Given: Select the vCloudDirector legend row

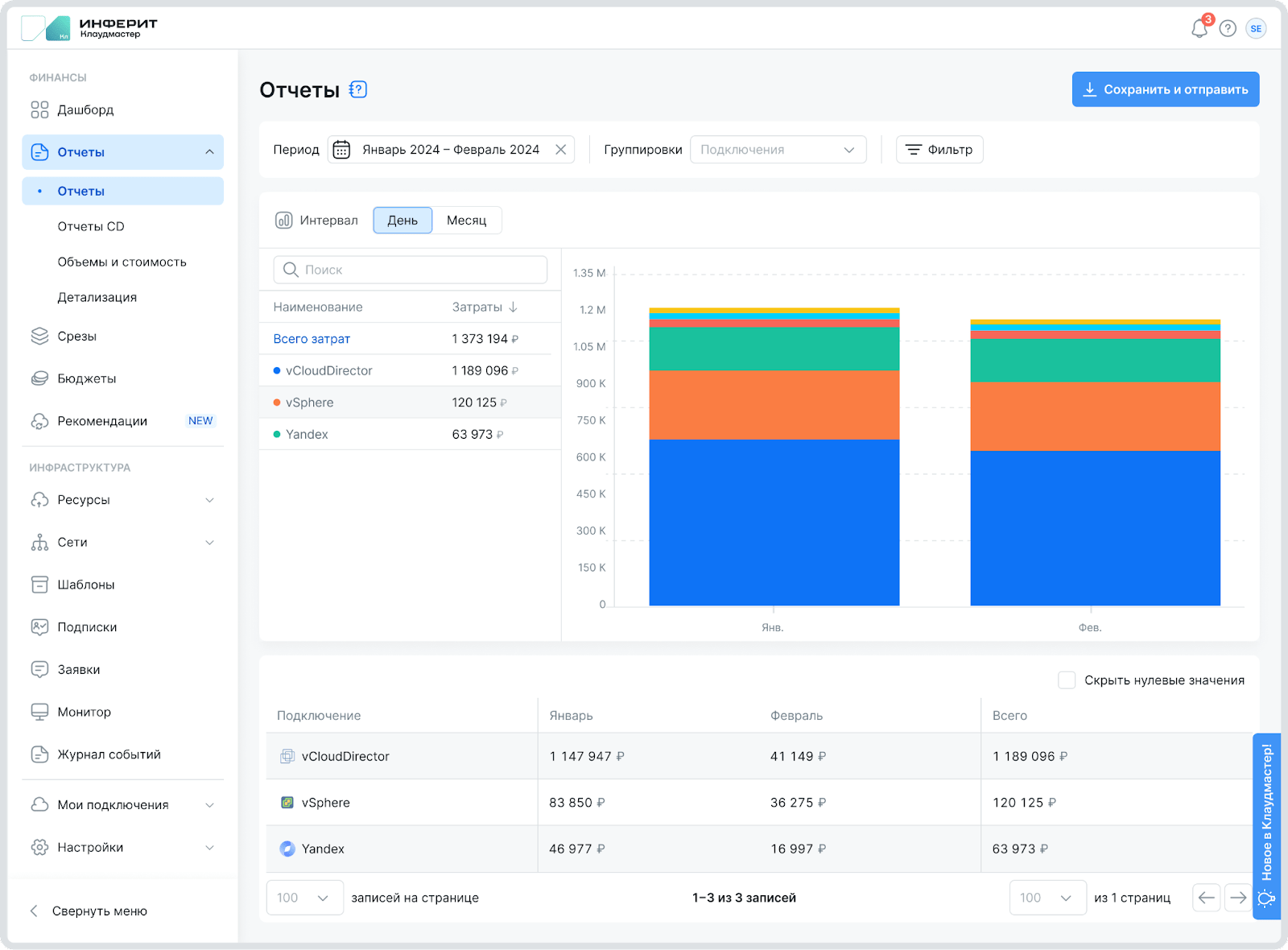Looking at the screenshot, I should [x=410, y=370].
